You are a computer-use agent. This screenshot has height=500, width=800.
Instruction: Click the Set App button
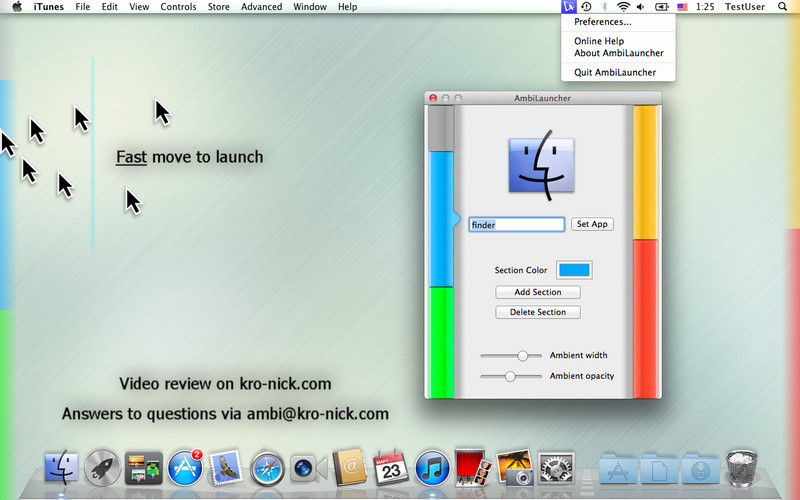pos(592,224)
